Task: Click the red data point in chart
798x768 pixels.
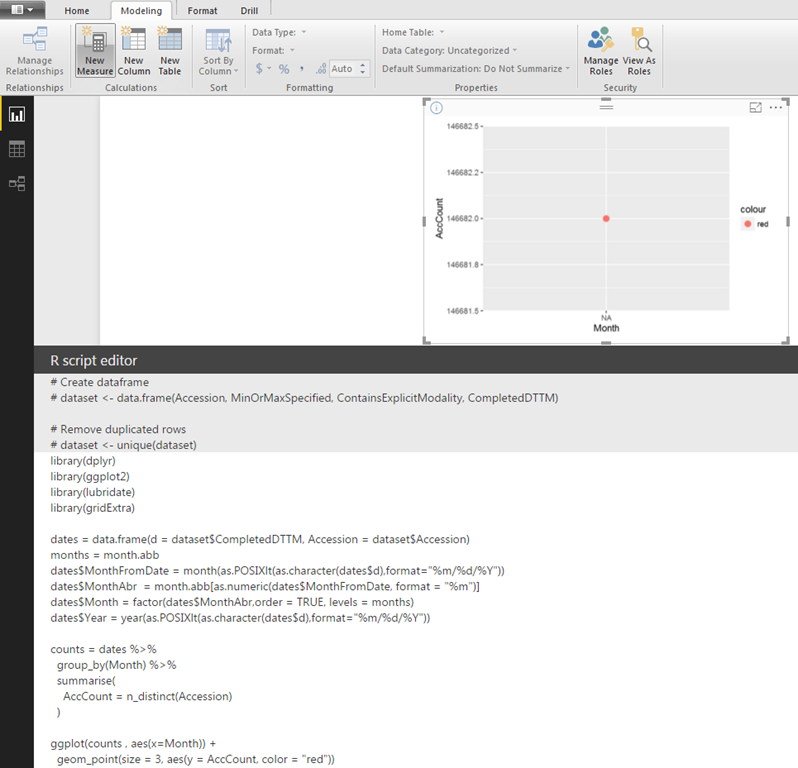Action: (x=606, y=218)
